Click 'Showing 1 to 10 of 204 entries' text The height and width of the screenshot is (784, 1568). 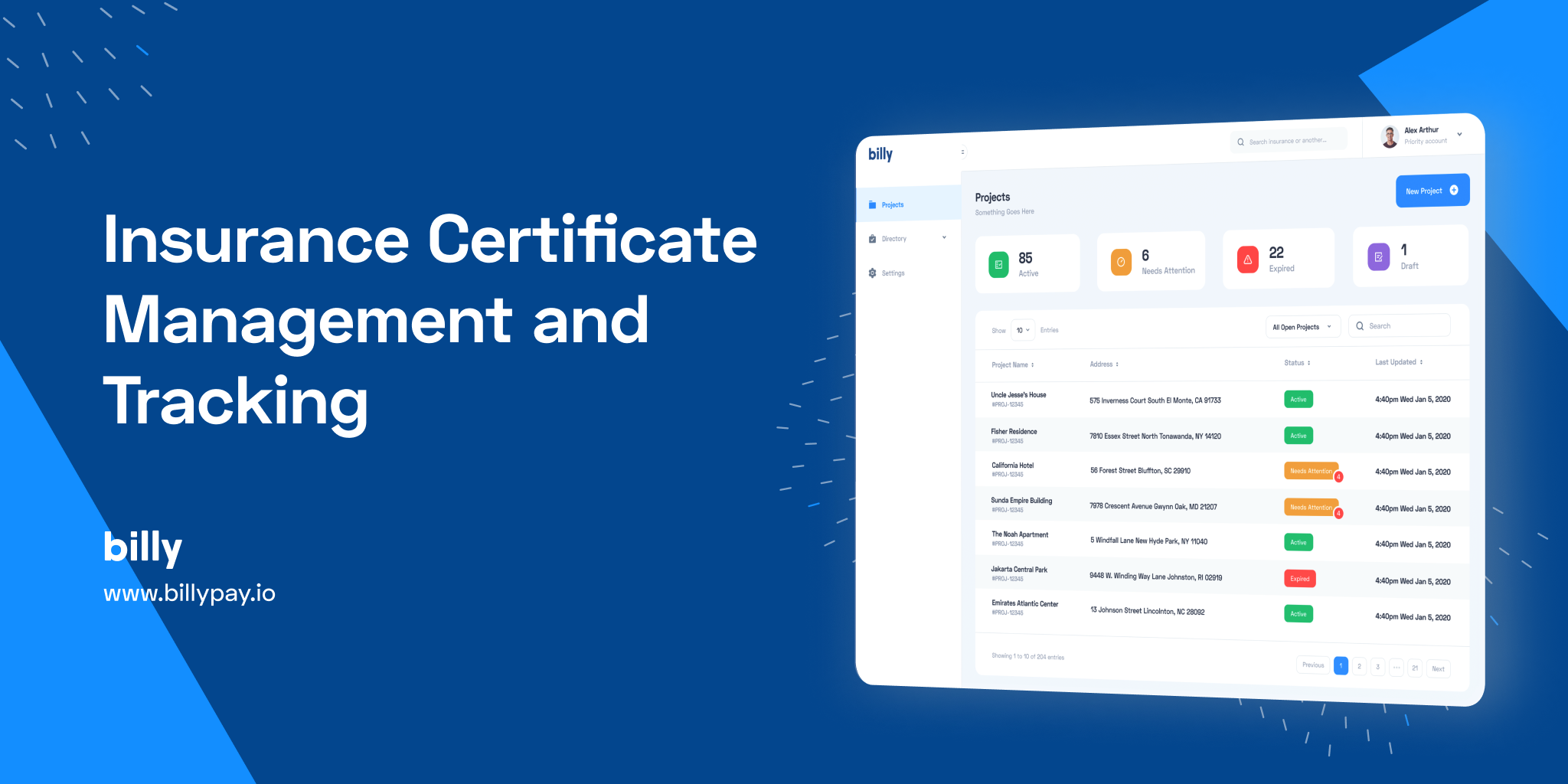(1027, 656)
